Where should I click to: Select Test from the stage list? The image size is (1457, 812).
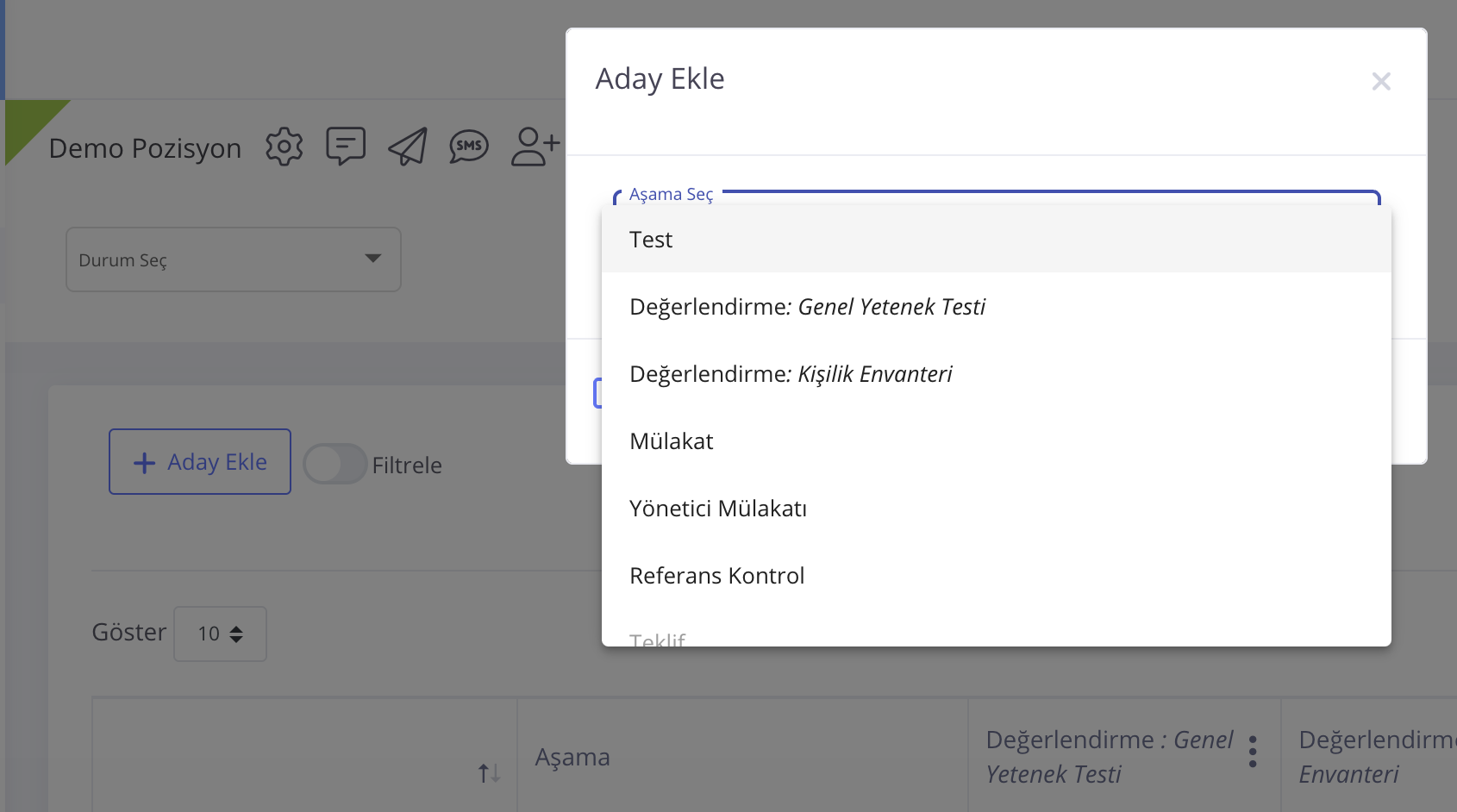click(651, 240)
